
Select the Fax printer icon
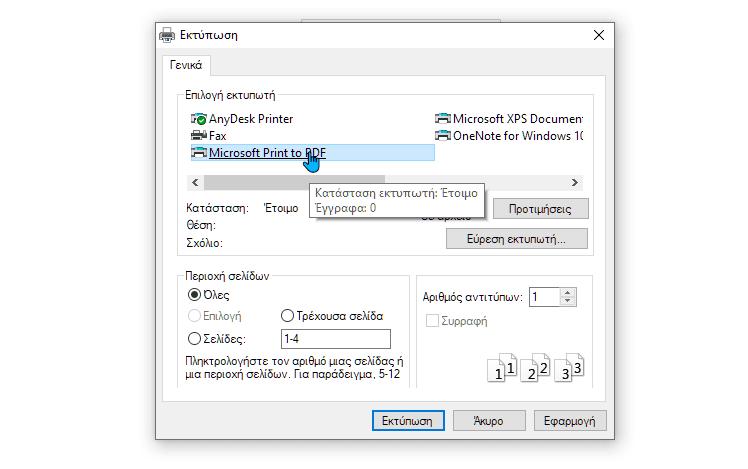click(198, 136)
